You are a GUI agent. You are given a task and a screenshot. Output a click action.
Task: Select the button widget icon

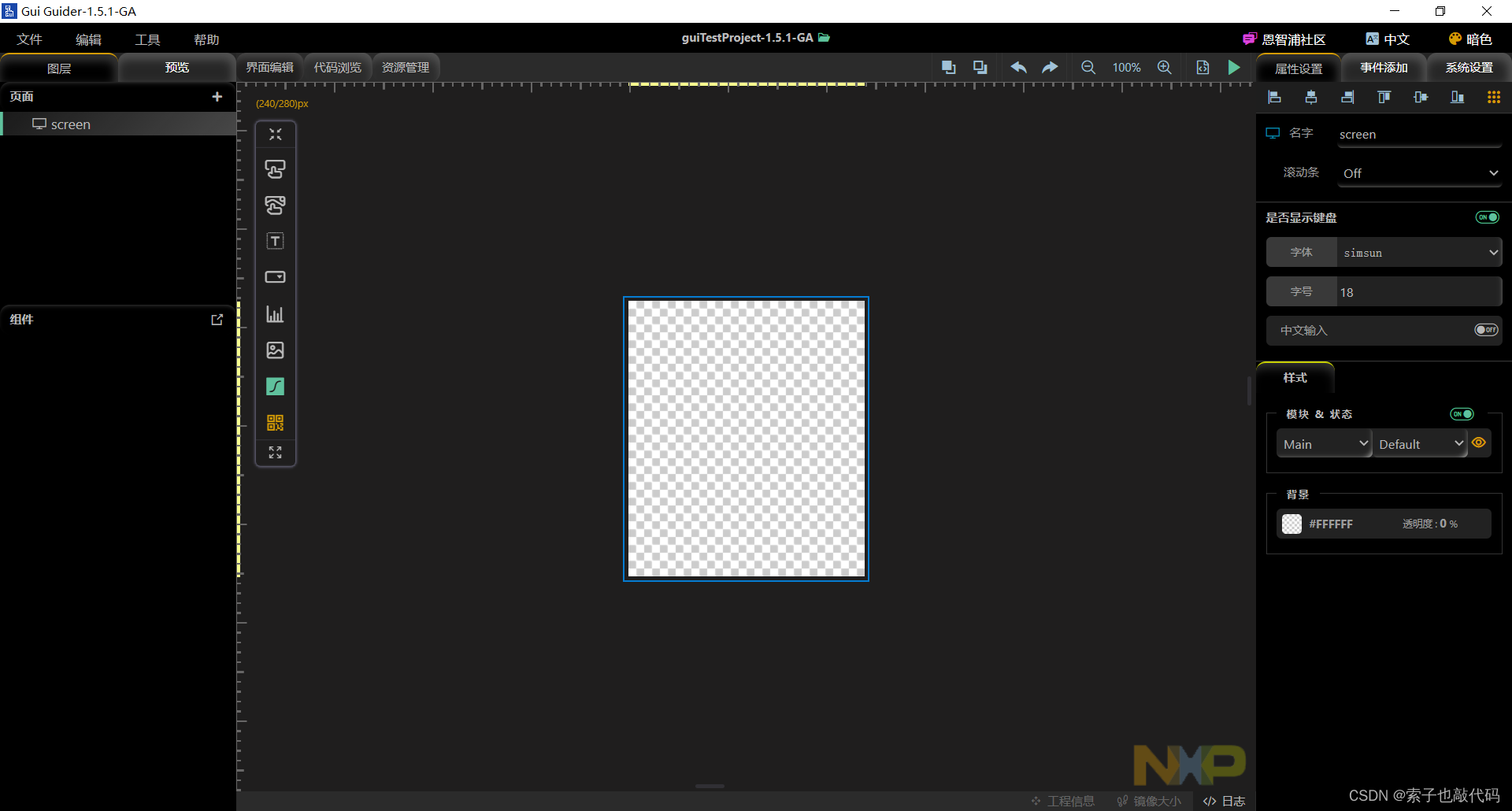tap(275, 169)
